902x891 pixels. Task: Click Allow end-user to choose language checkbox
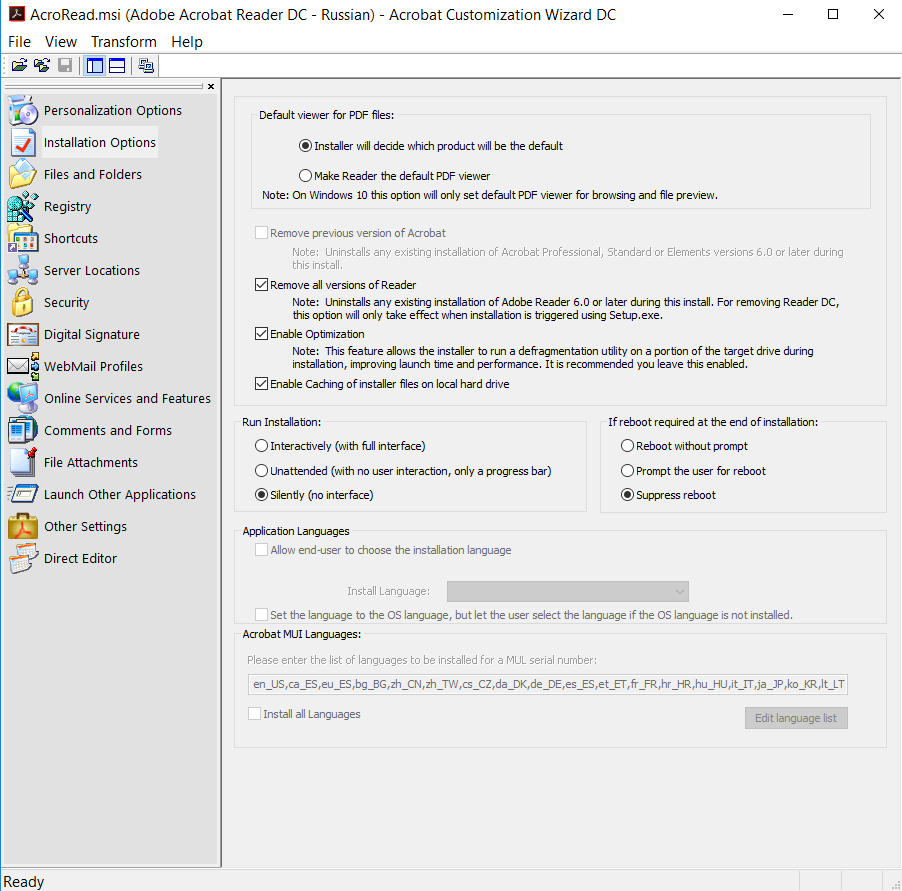[x=261, y=549]
